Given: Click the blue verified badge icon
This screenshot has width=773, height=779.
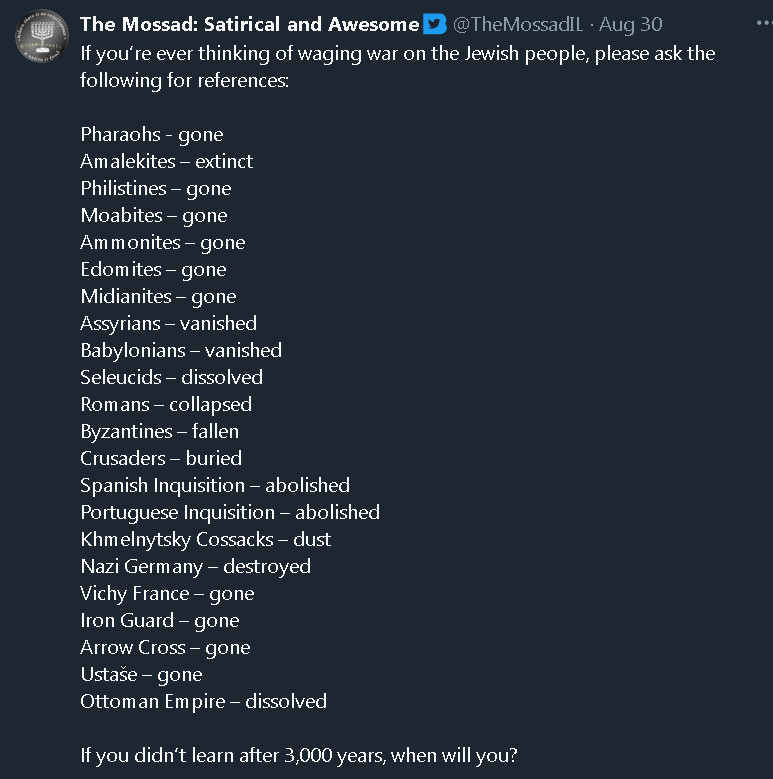Looking at the screenshot, I should point(435,24).
